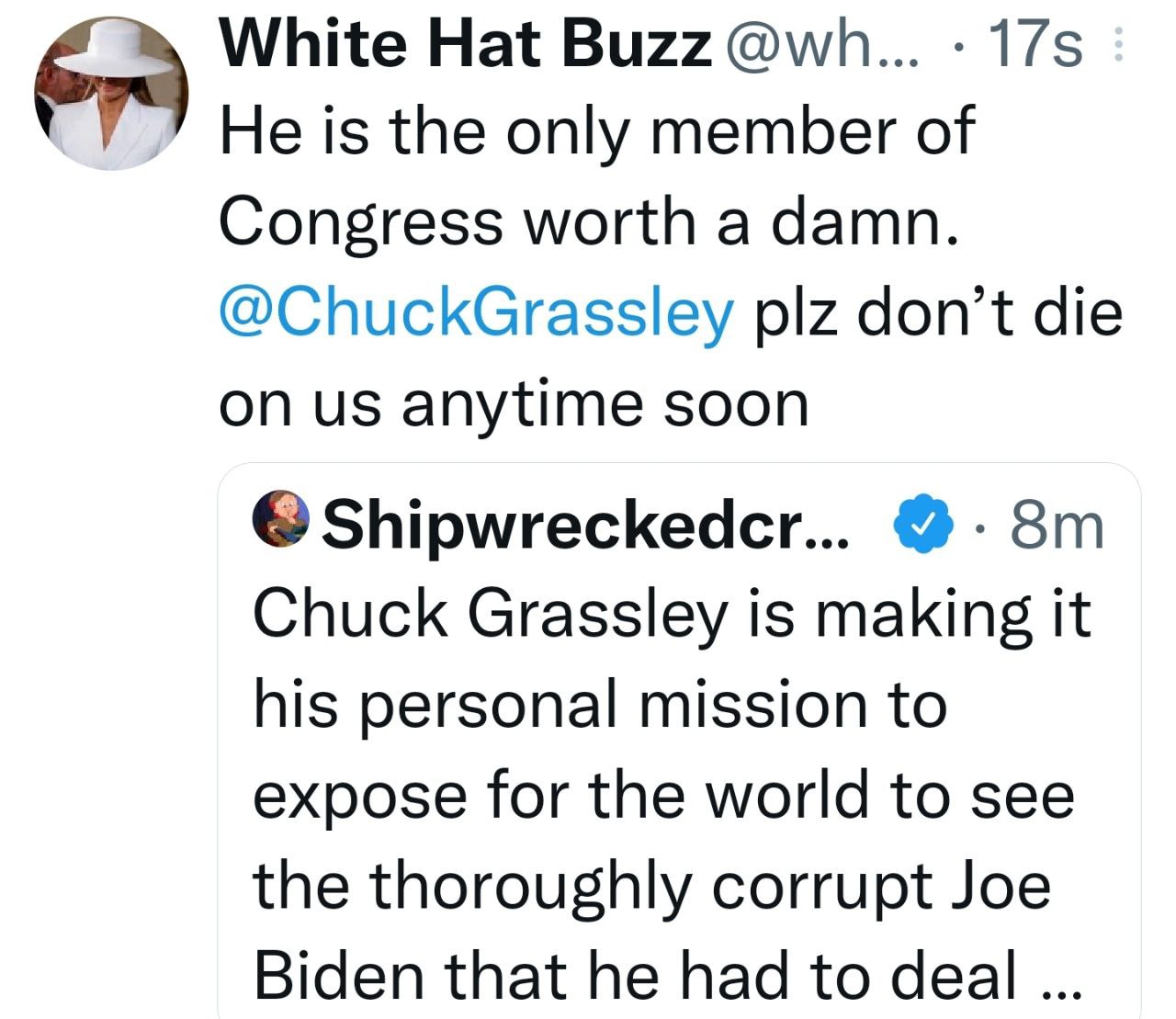Screen dimensions: 1176x1019
Task: Click the "Congress worth a damn." text
Action: click(x=590, y=221)
